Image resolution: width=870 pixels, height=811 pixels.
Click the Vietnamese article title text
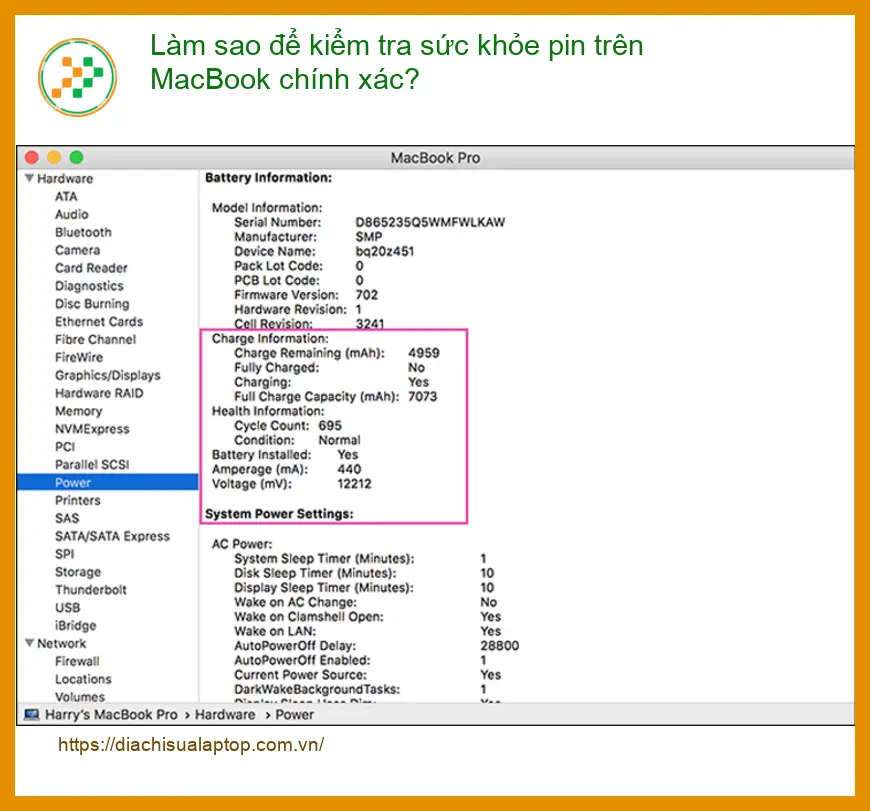click(x=397, y=62)
